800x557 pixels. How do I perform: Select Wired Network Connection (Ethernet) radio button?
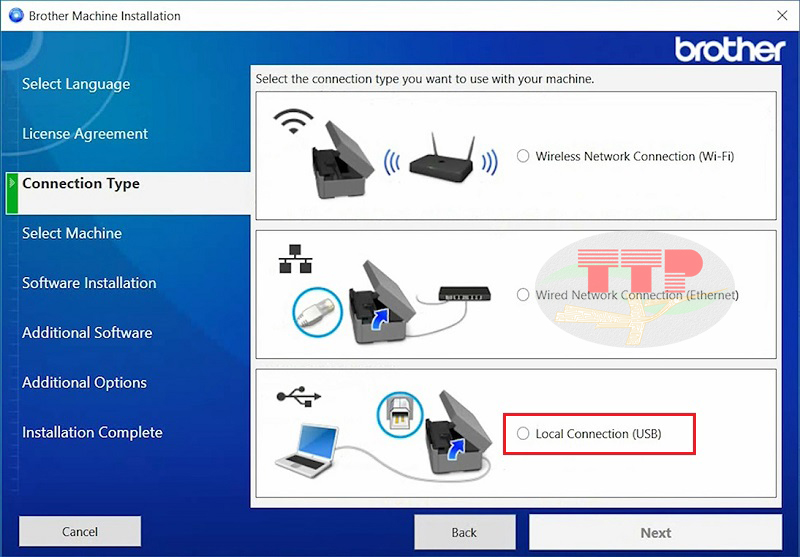pos(523,295)
